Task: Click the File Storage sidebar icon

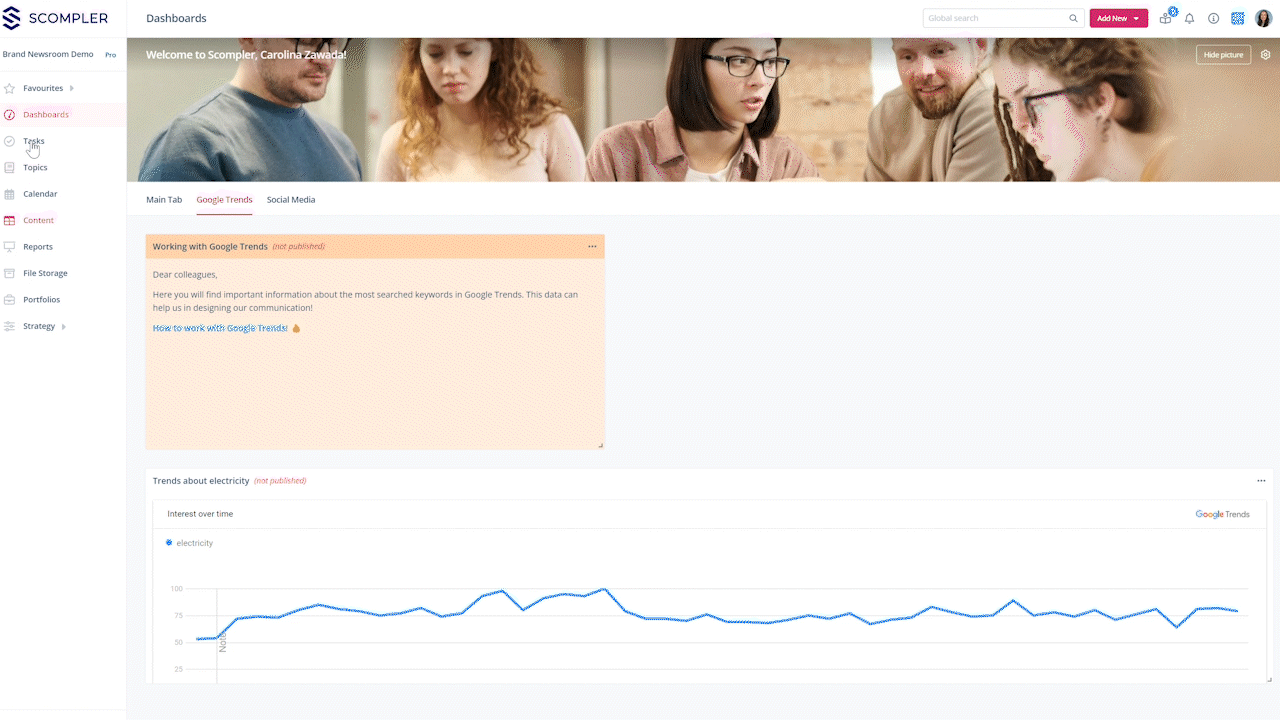Action: (10, 273)
